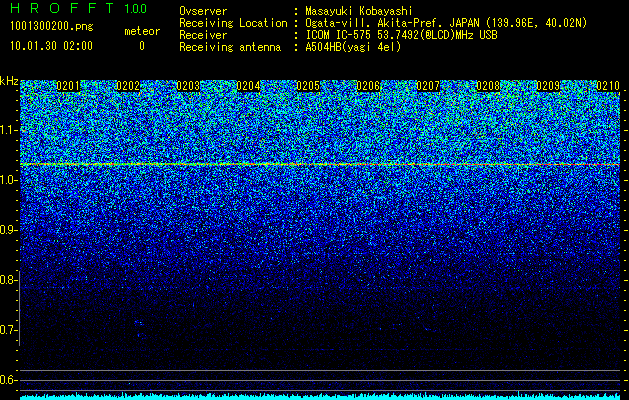Click the 0204 time marker
The image size is (629, 400).
248,86
